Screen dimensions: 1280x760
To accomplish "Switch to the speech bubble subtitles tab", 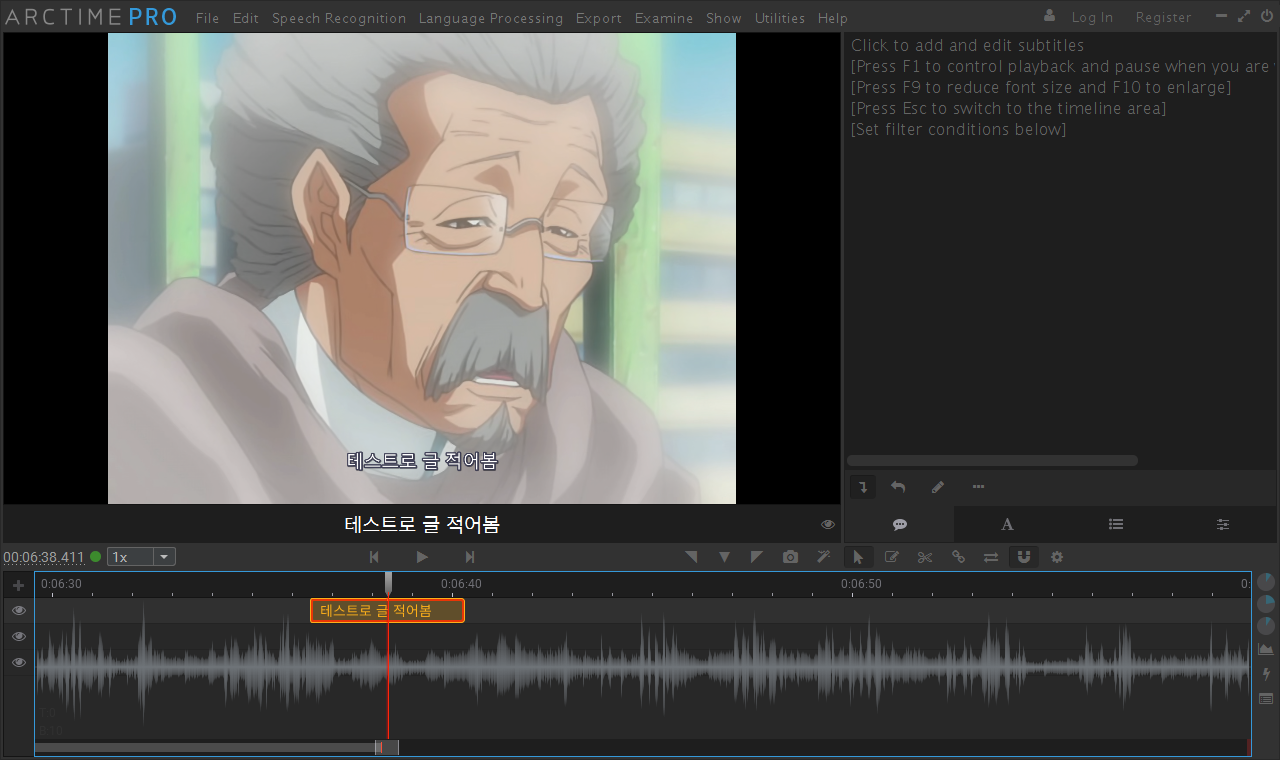I will (900, 524).
